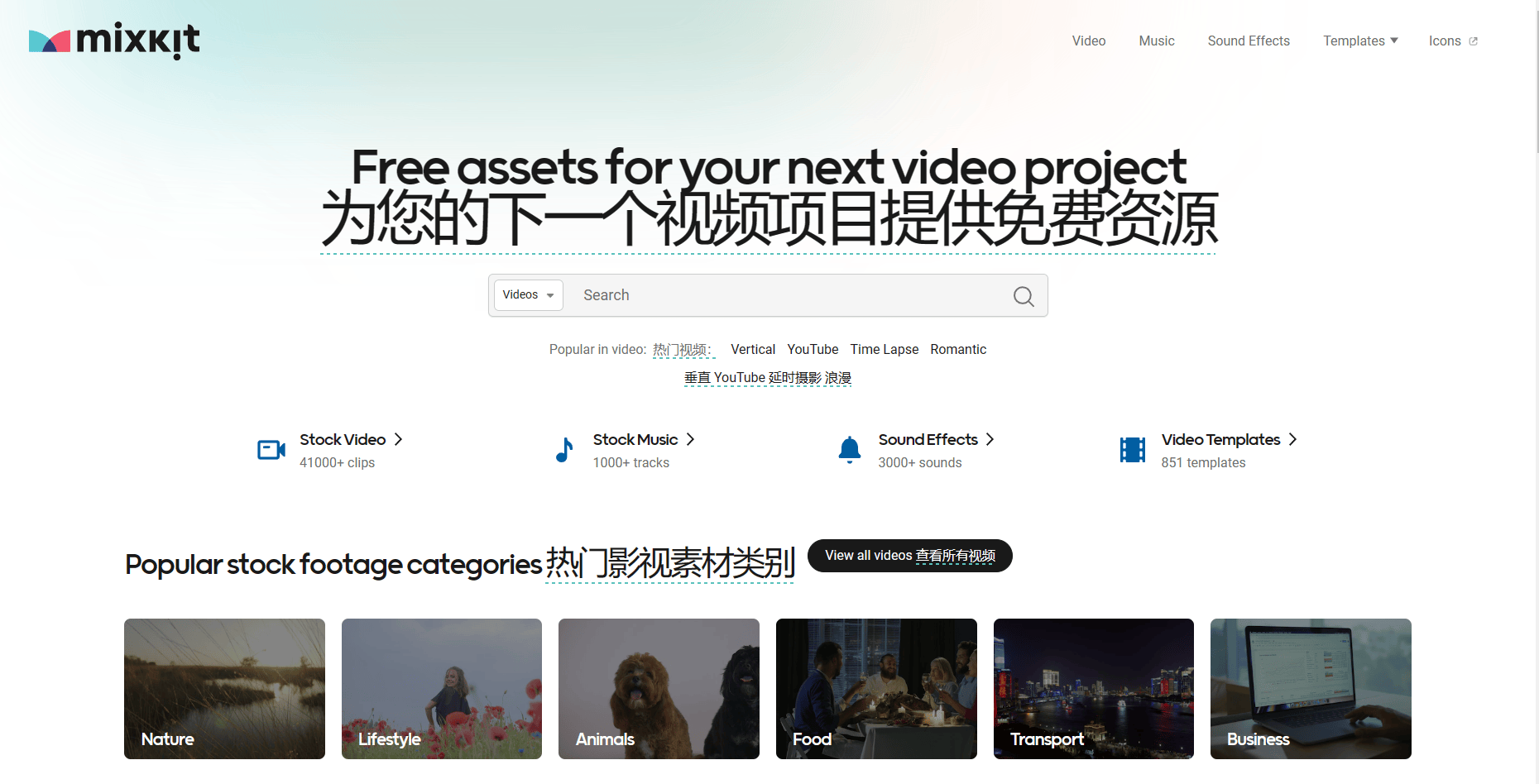Click the magnifying glass search icon

point(1023,296)
